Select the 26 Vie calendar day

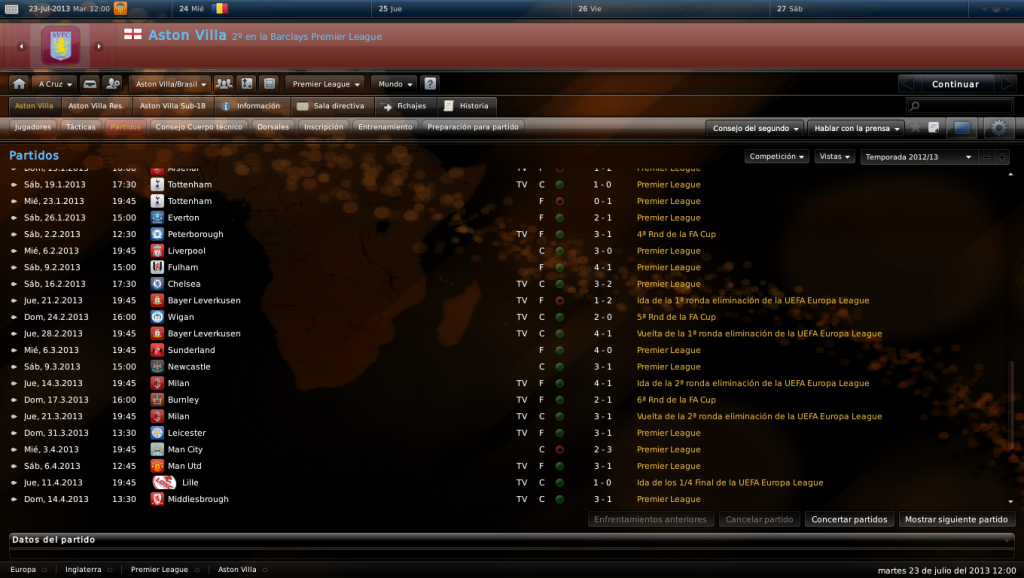670,8
